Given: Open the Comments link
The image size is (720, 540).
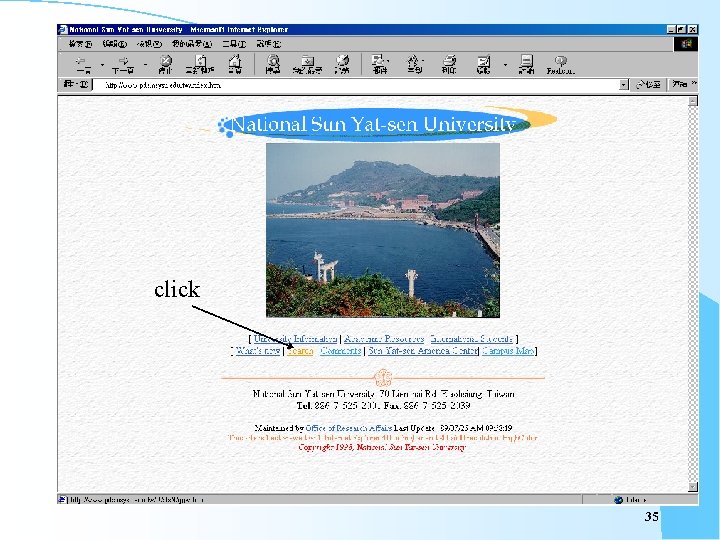Looking at the screenshot, I should 340,351.
